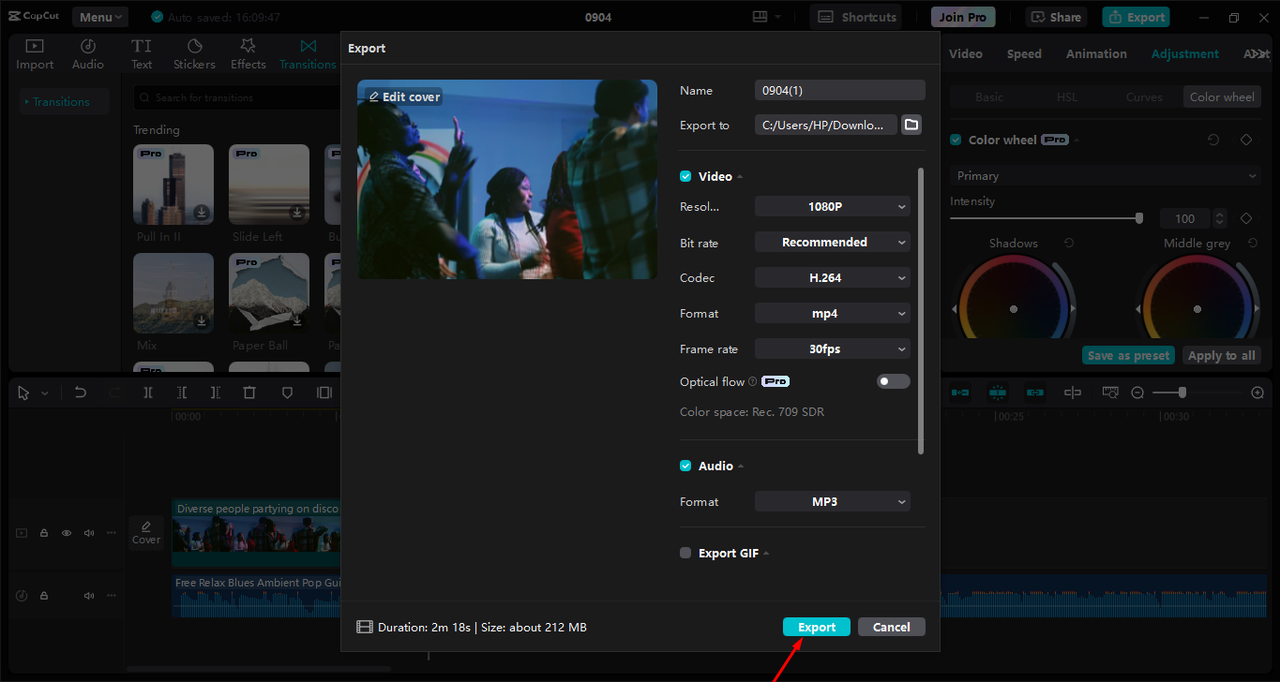Image resolution: width=1280 pixels, height=682 pixels.
Task: Open the Menu dropdown in title bar
Action: pos(101,17)
